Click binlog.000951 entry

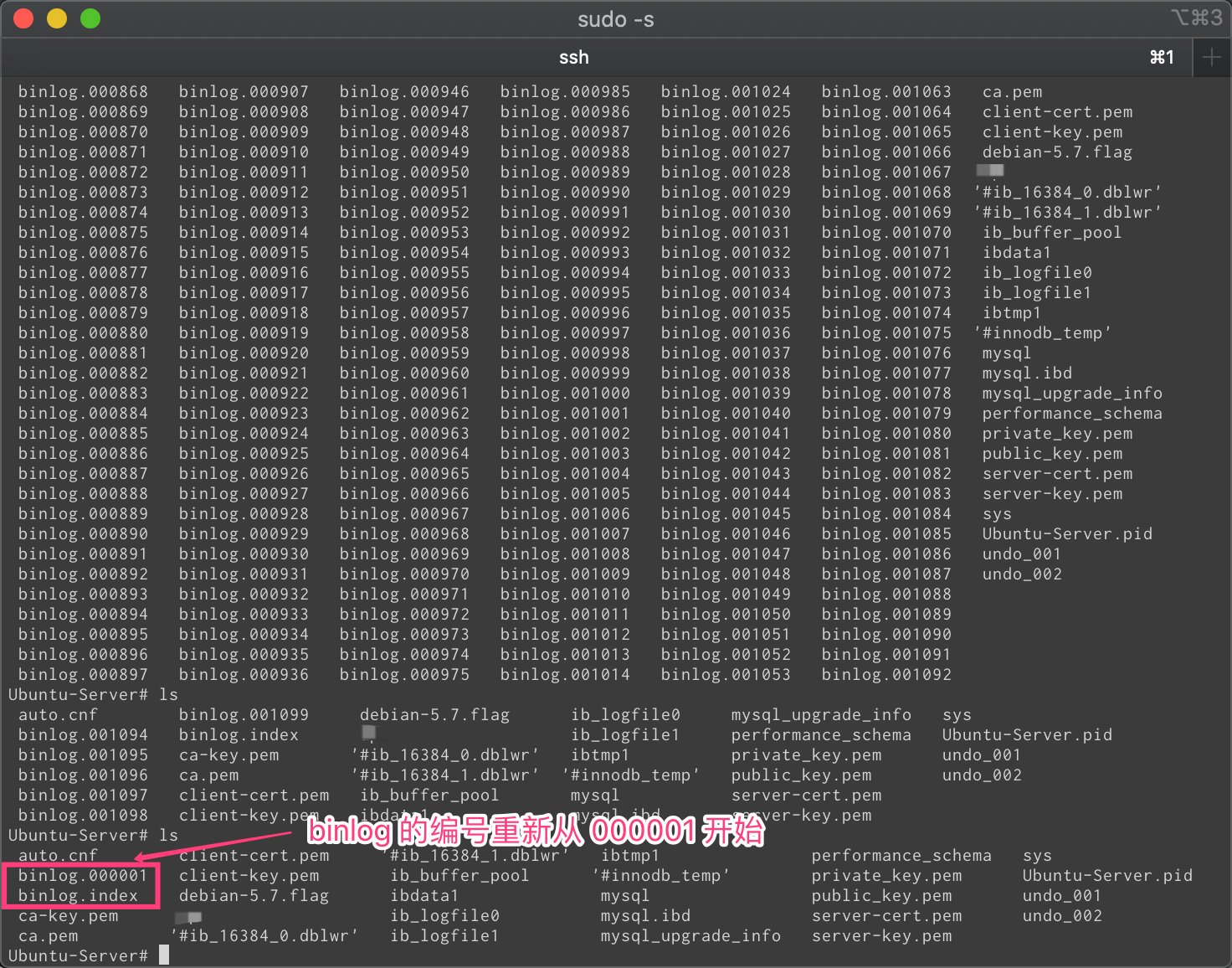pos(404,192)
